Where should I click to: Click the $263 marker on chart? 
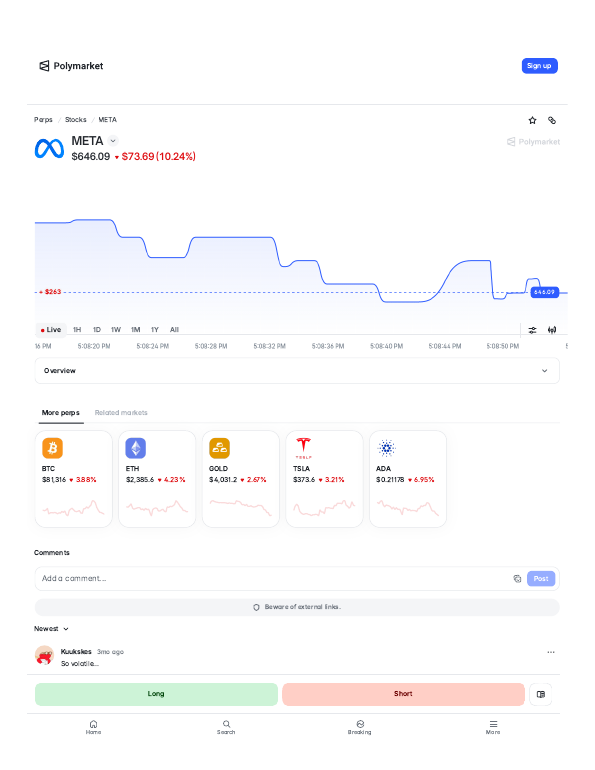51,292
